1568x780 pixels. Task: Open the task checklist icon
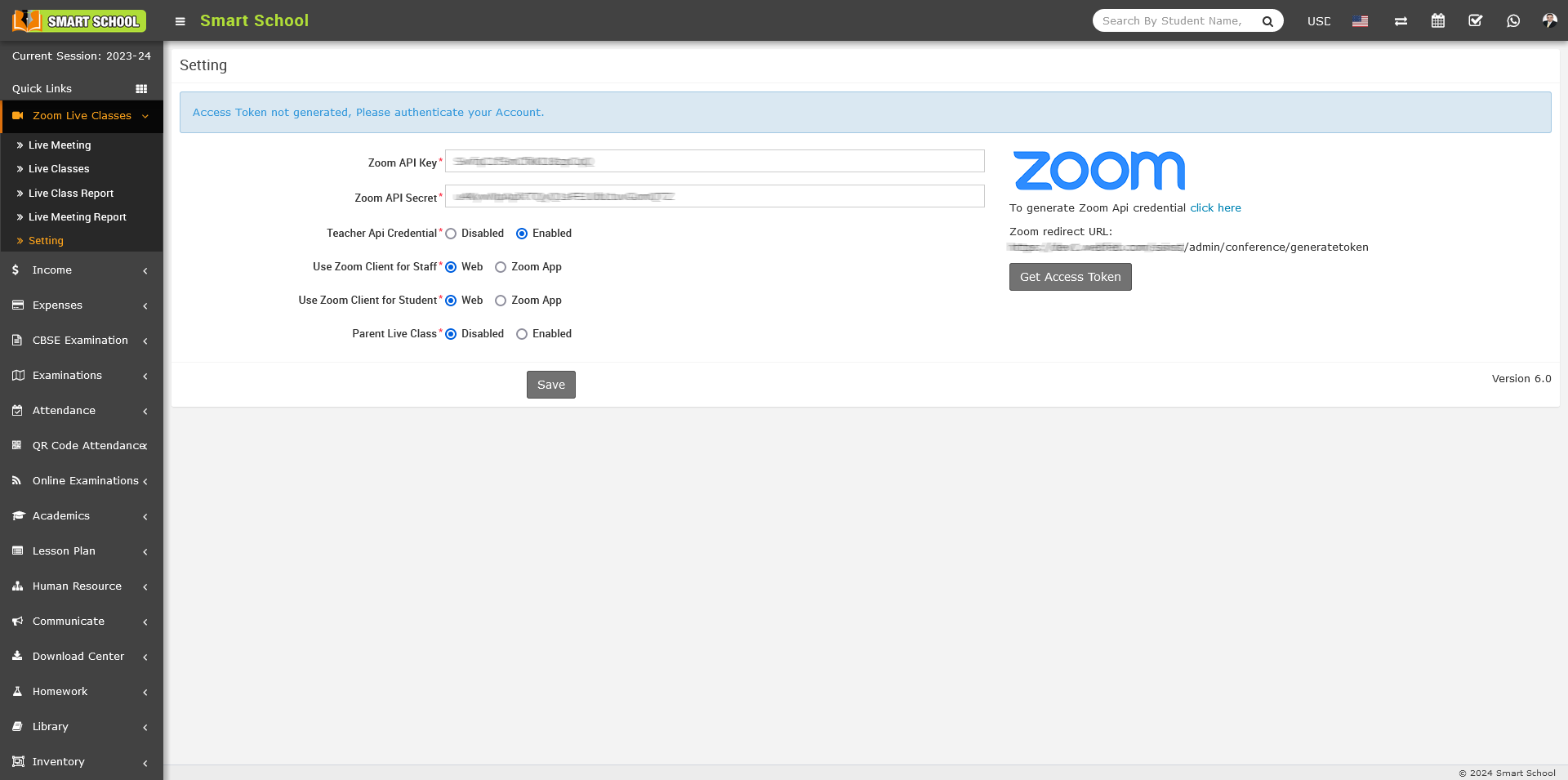[x=1475, y=21]
